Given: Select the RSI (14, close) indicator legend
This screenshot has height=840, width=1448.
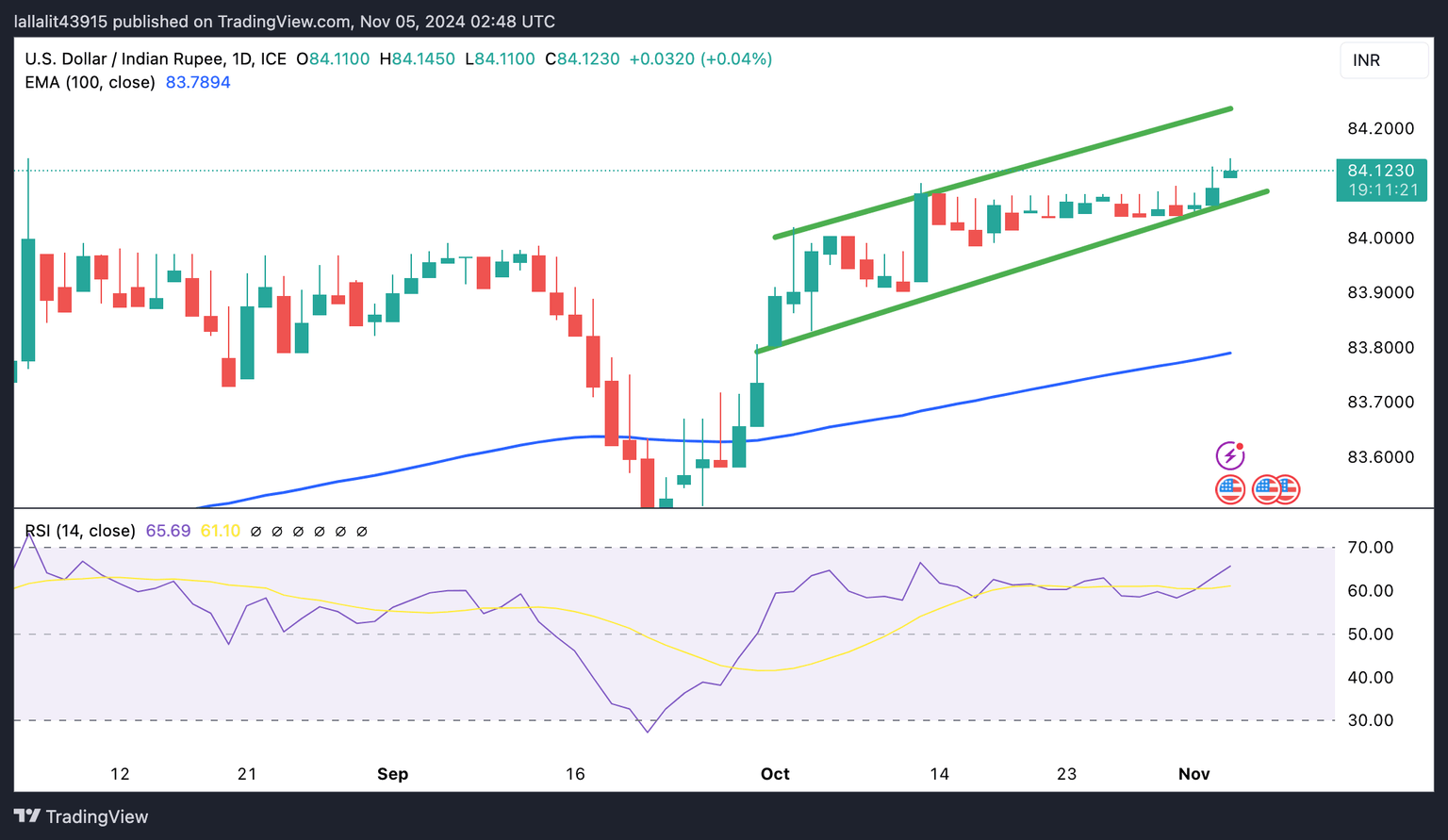Looking at the screenshot, I should pos(80,531).
